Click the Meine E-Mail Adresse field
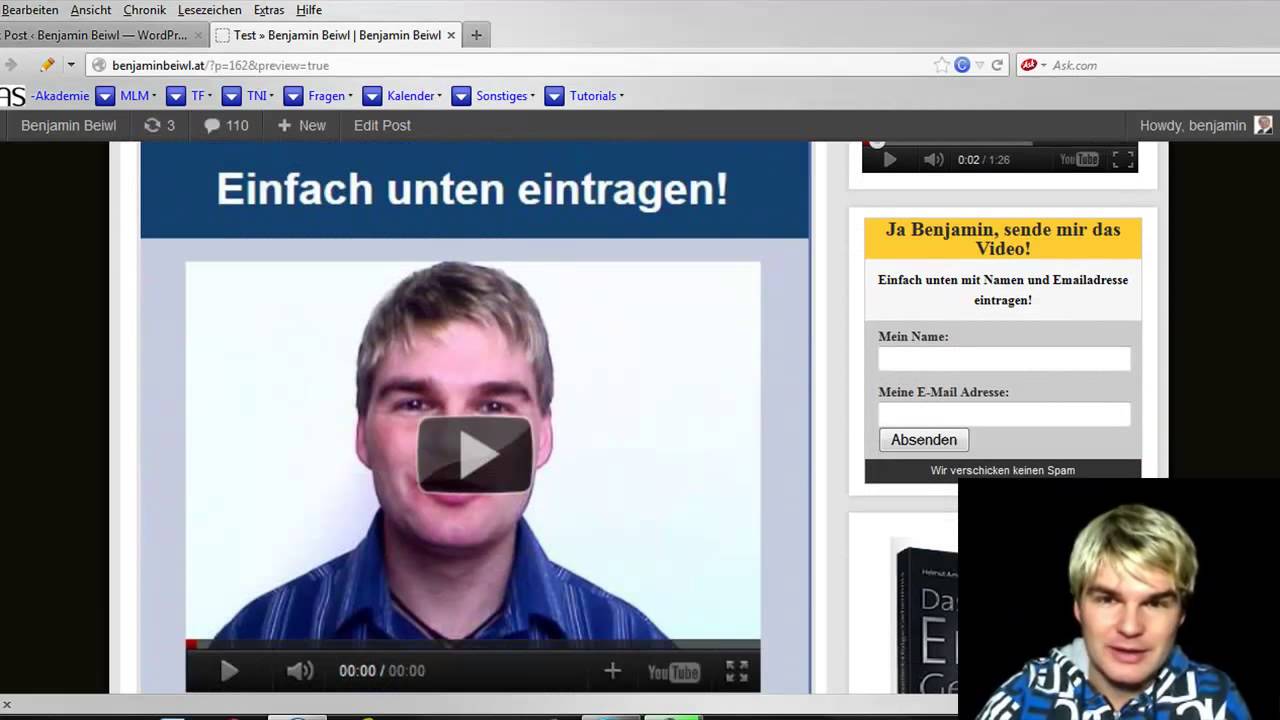This screenshot has width=1280, height=720. tap(1004, 414)
